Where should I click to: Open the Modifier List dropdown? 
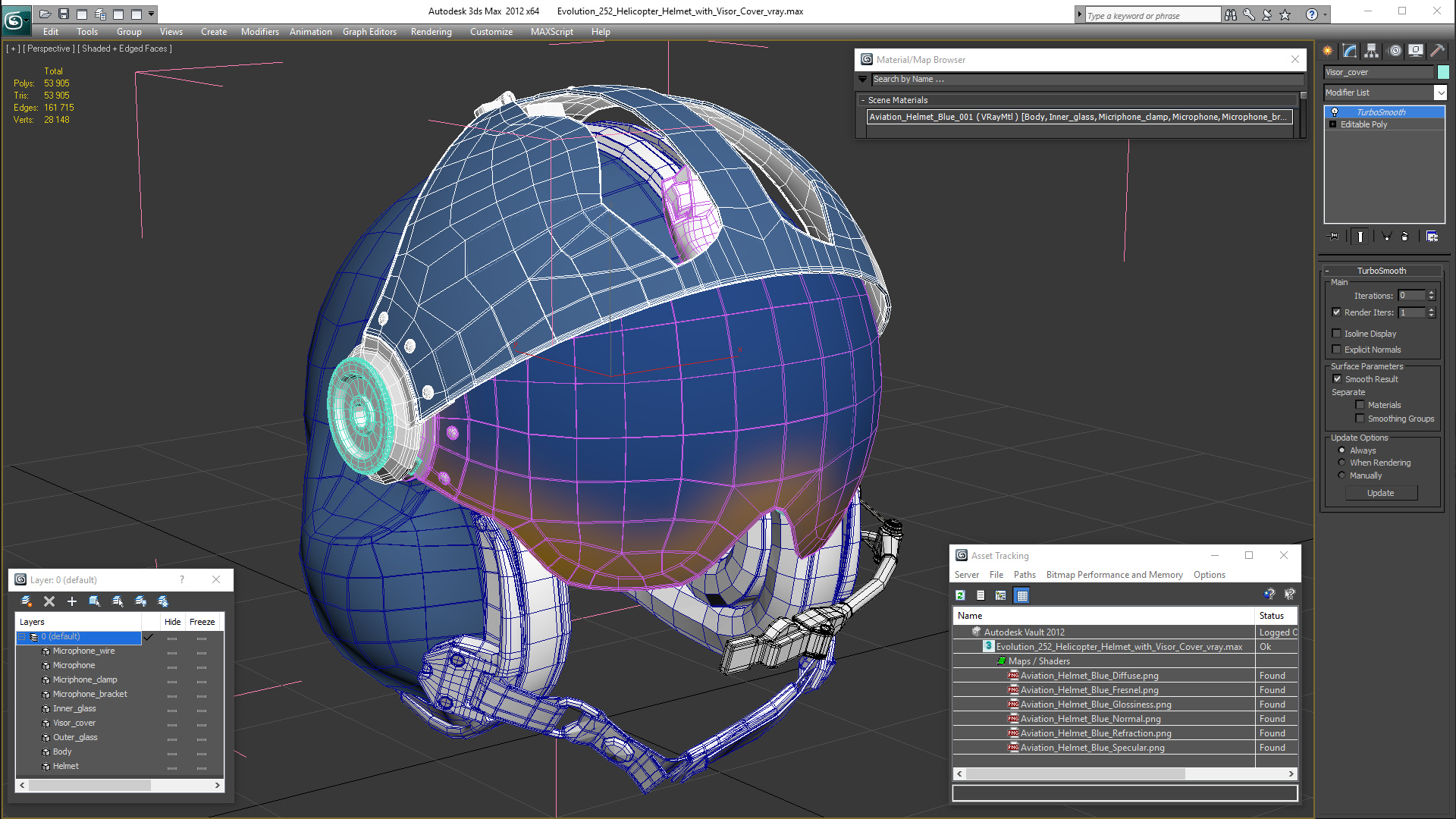point(1440,93)
